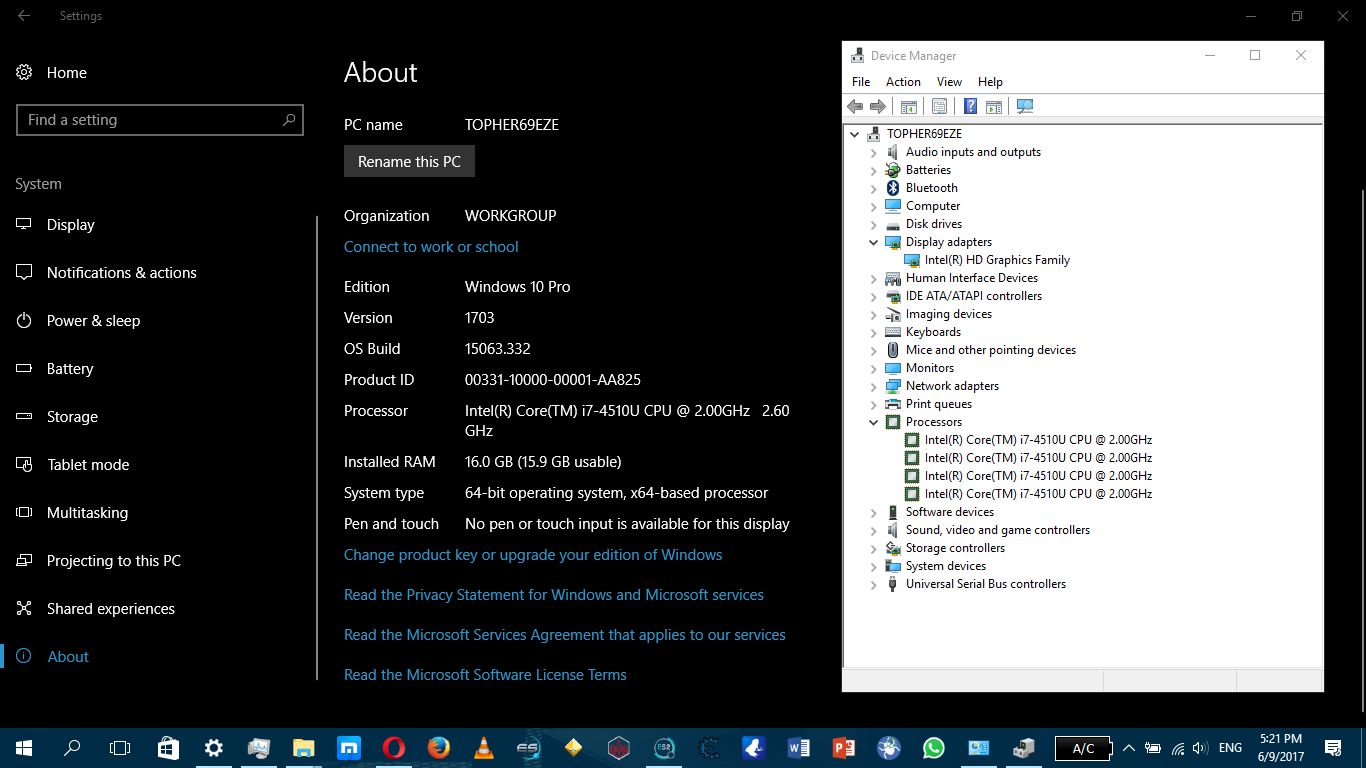Click Connect to work or school link
The image size is (1366, 768).
coord(431,247)
